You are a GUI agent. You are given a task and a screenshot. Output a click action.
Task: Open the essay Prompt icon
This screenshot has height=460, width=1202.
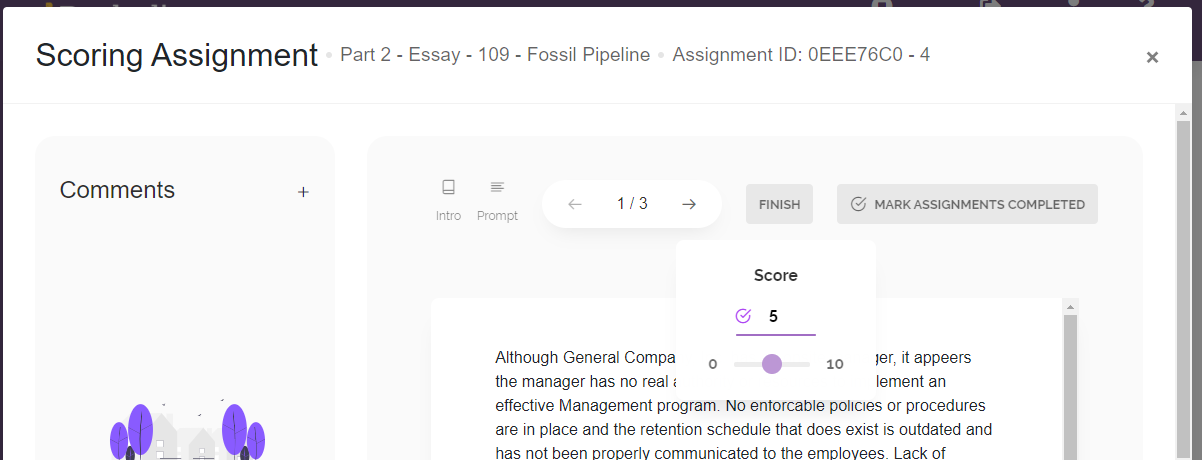point(497,188)
